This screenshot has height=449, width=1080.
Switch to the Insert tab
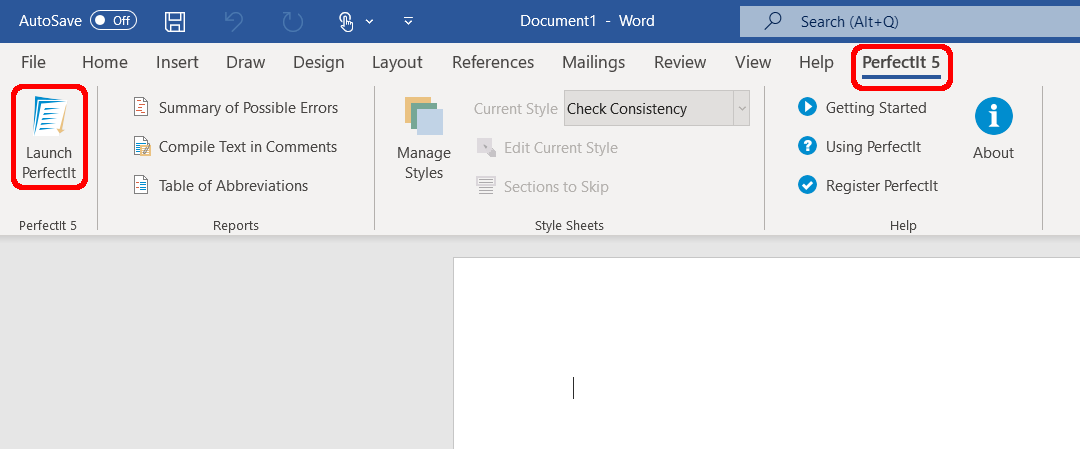point(177,63)
